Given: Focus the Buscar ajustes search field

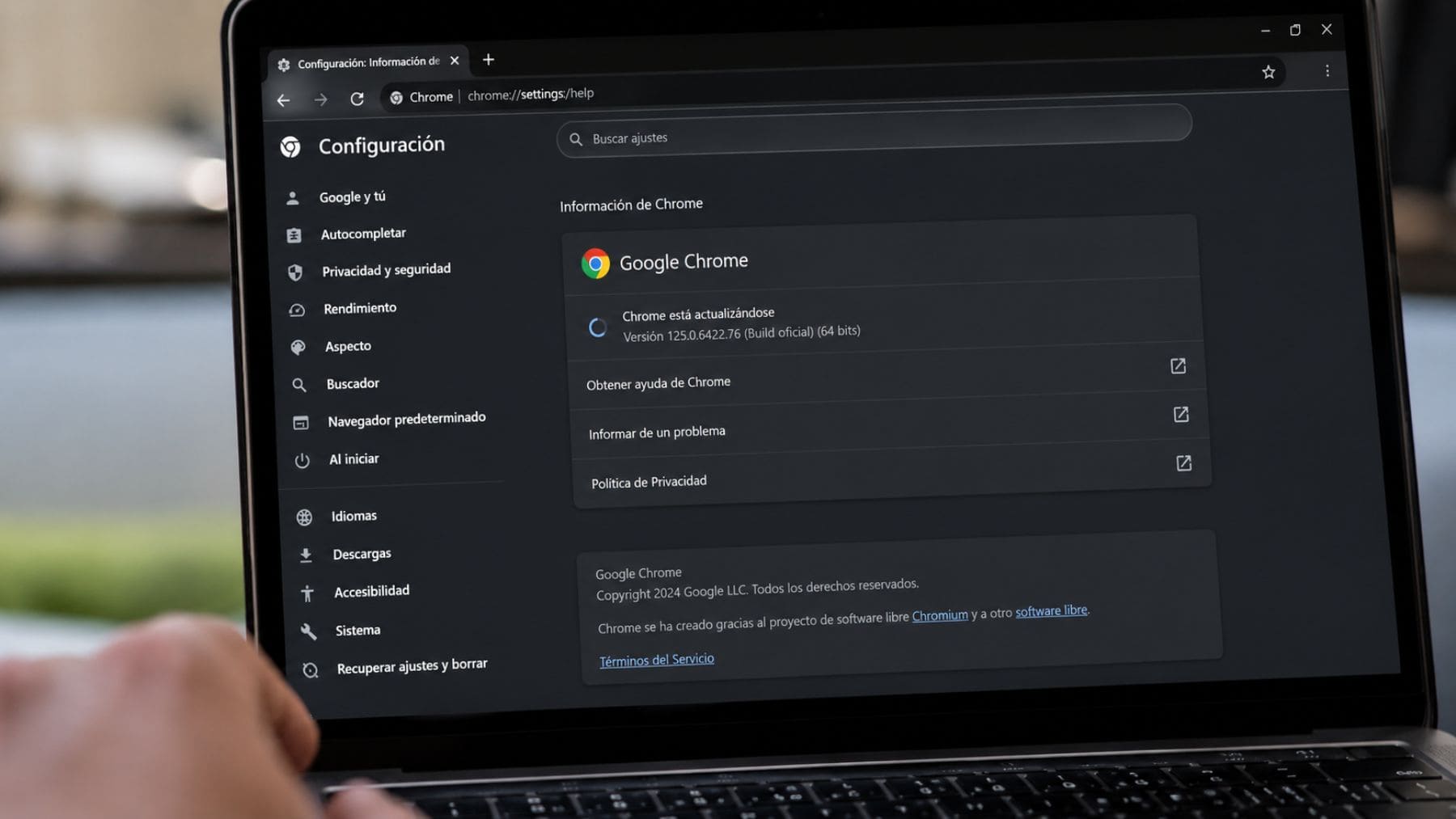Looking at the screenshot, I should (874, 132).
